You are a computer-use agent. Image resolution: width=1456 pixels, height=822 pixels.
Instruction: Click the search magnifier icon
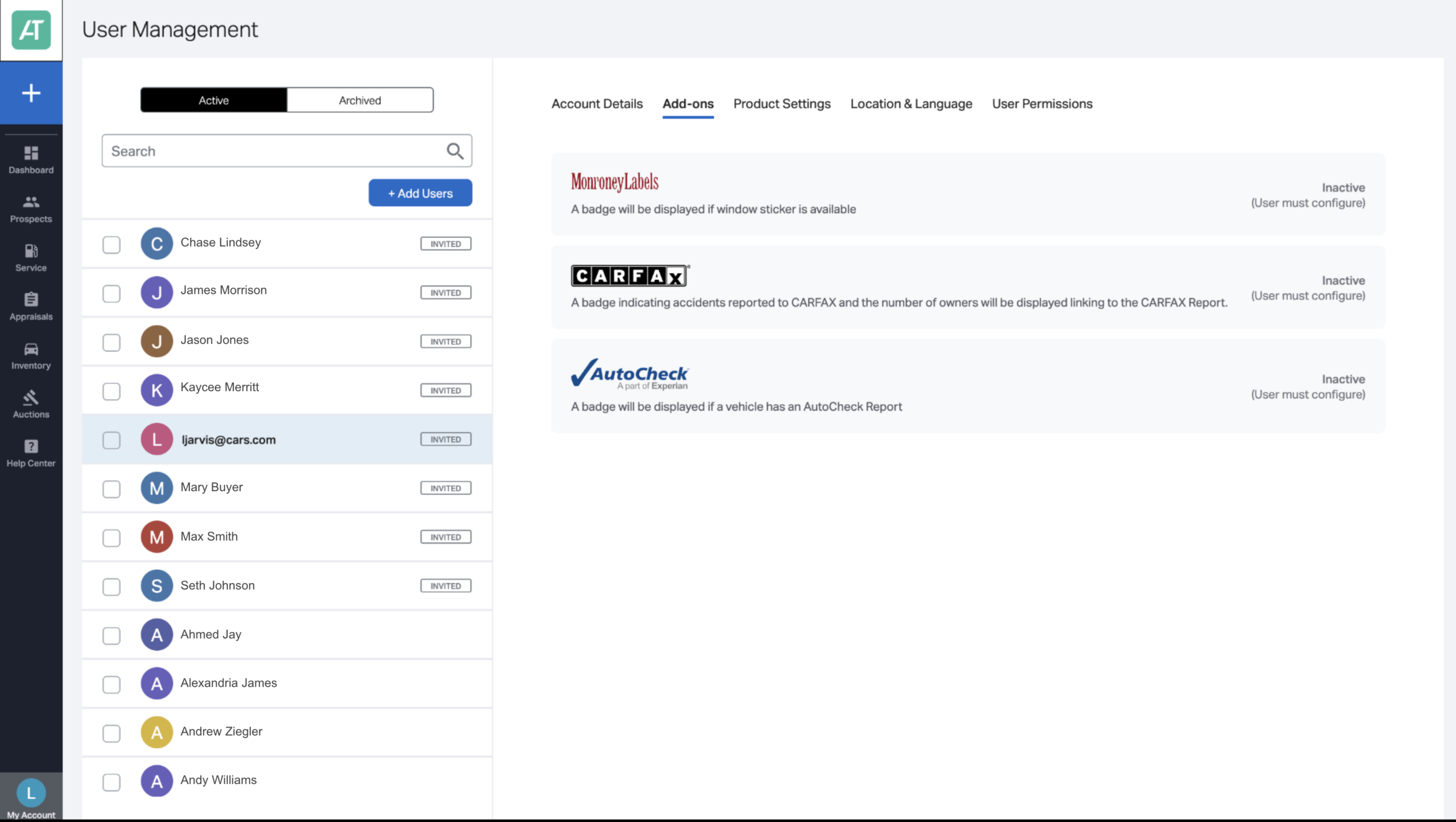455,151
